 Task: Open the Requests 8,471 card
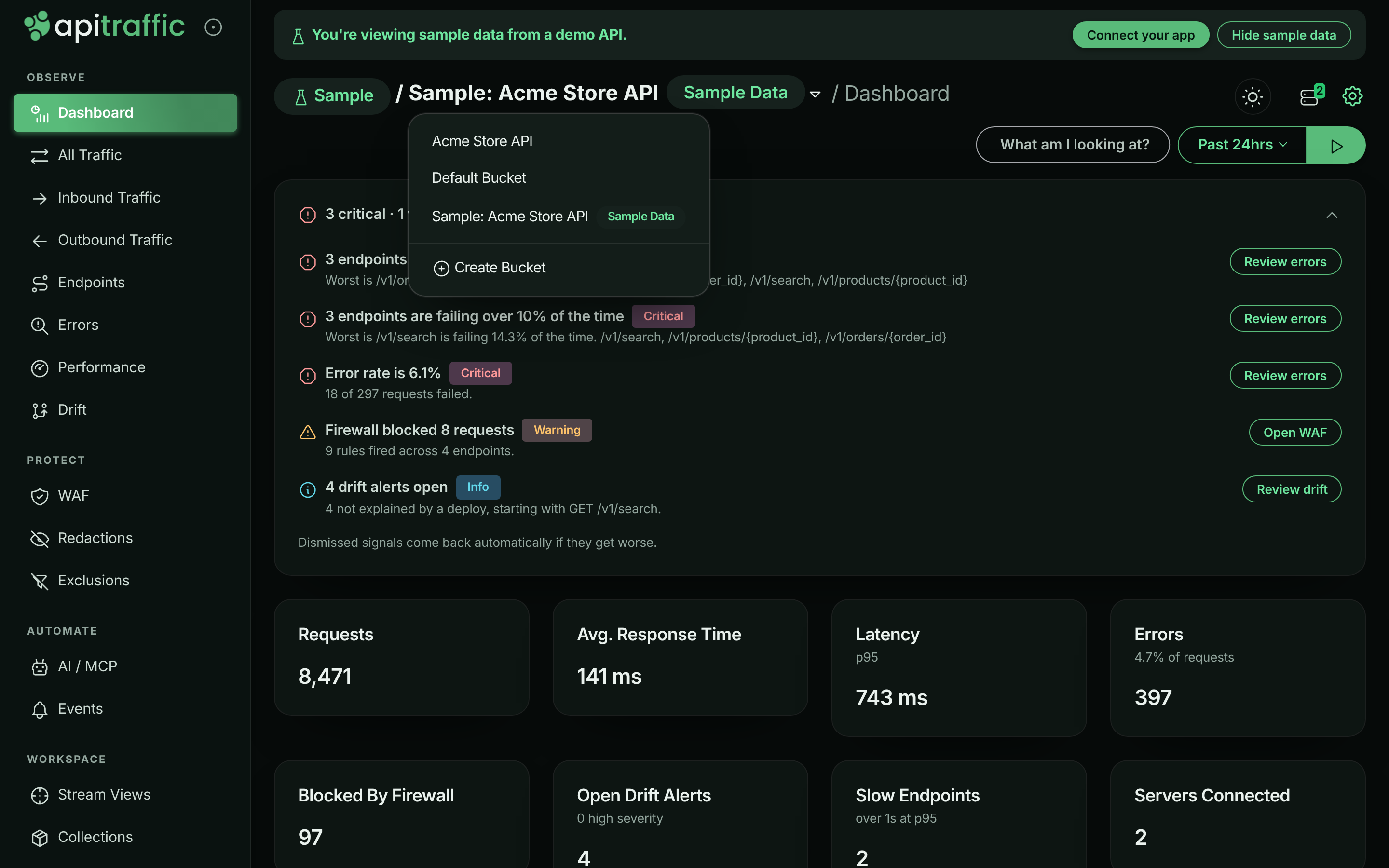(x=402, y=658)
